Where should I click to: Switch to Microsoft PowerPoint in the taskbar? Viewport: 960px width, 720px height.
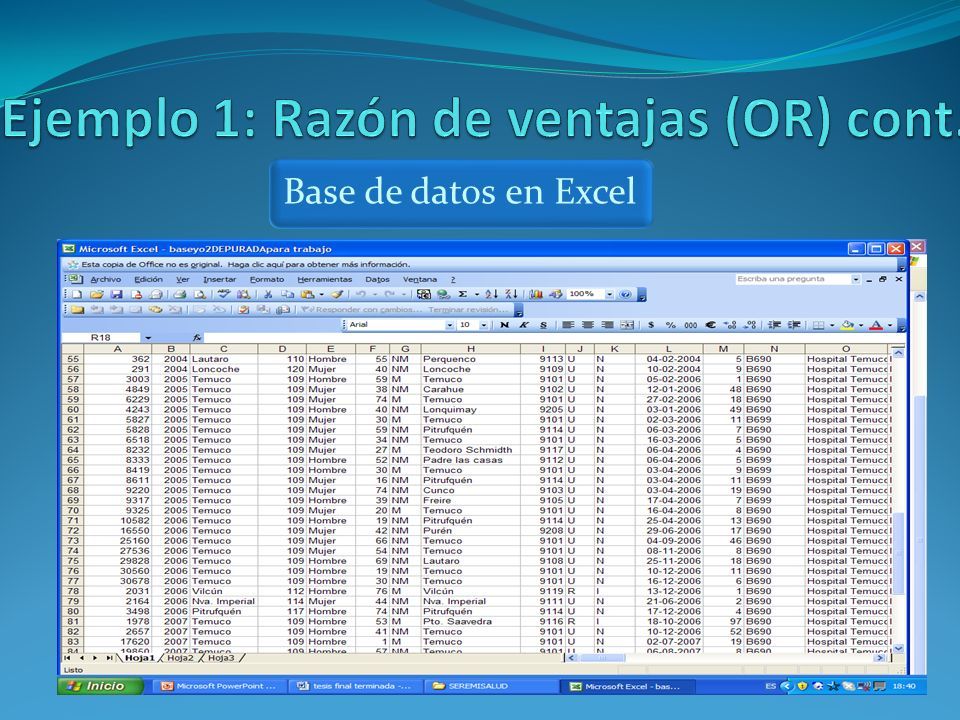point(219,686)
